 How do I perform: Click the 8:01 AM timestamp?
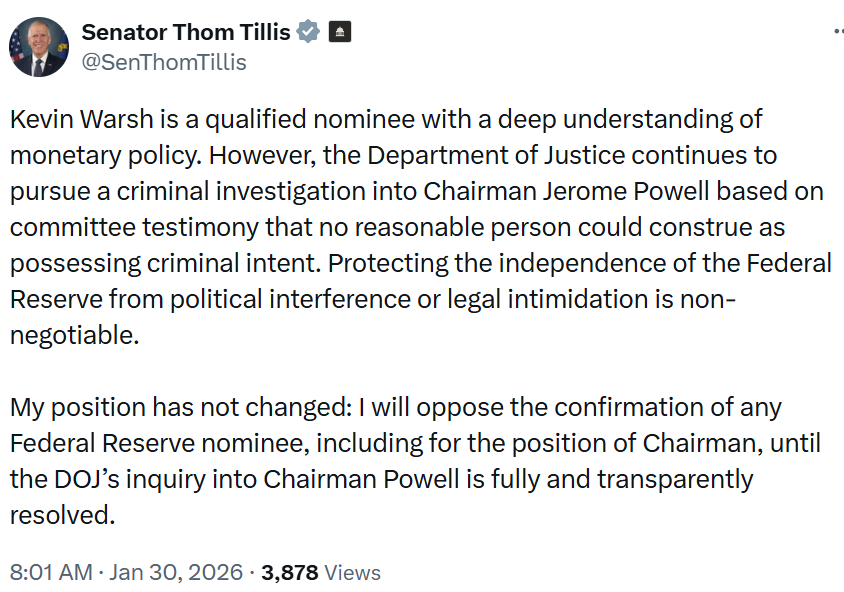tap(51, 573)
